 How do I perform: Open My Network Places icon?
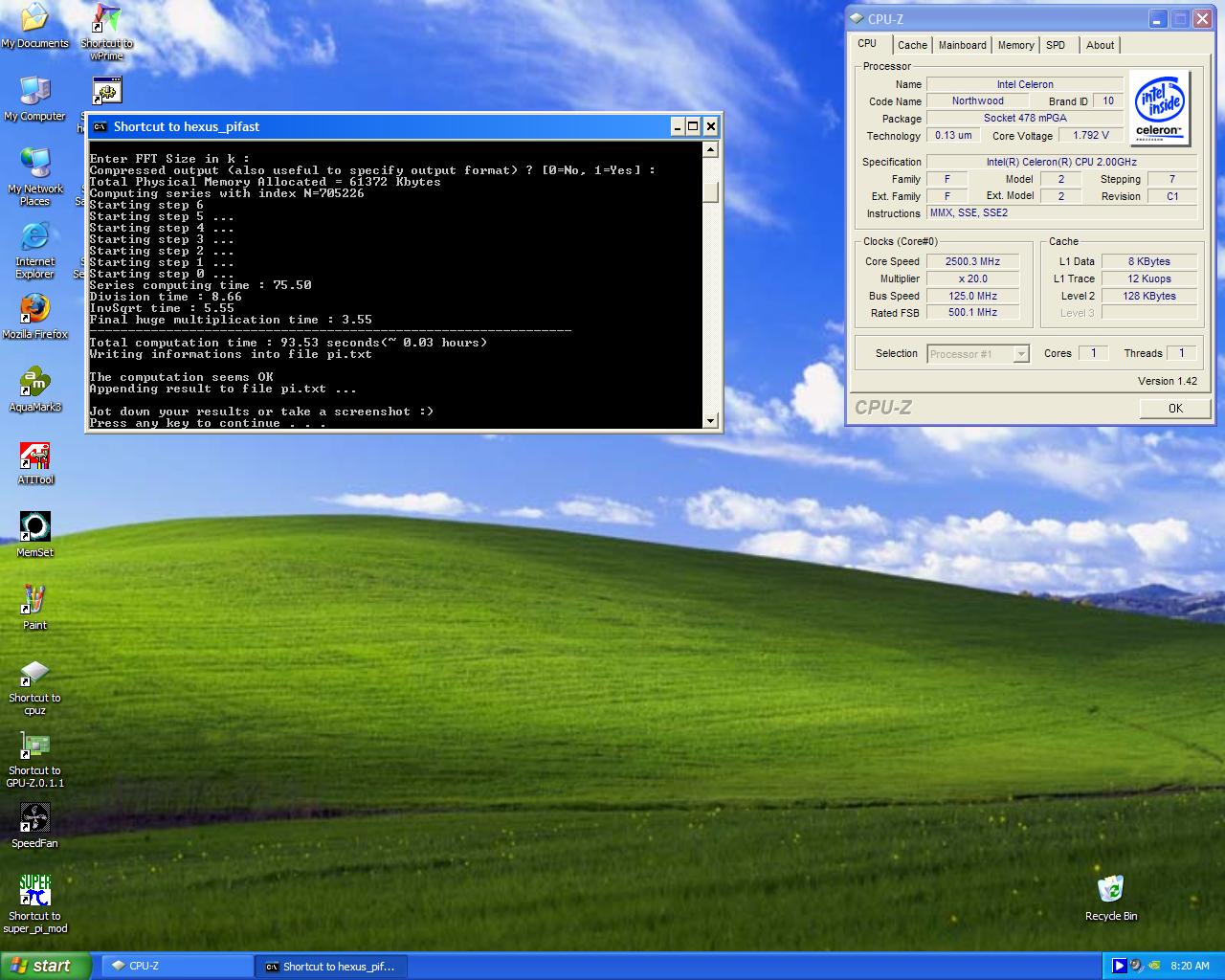pyautogui.click(x=34, y=177)
